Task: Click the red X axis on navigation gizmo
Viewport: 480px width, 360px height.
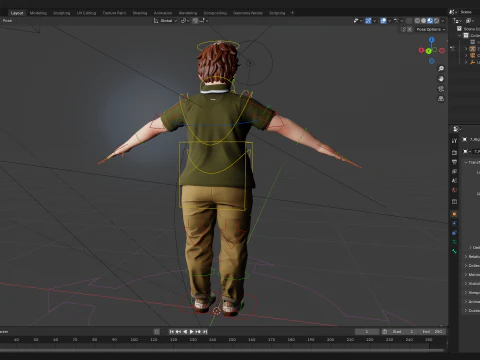Action: click(x=421, y=50)
